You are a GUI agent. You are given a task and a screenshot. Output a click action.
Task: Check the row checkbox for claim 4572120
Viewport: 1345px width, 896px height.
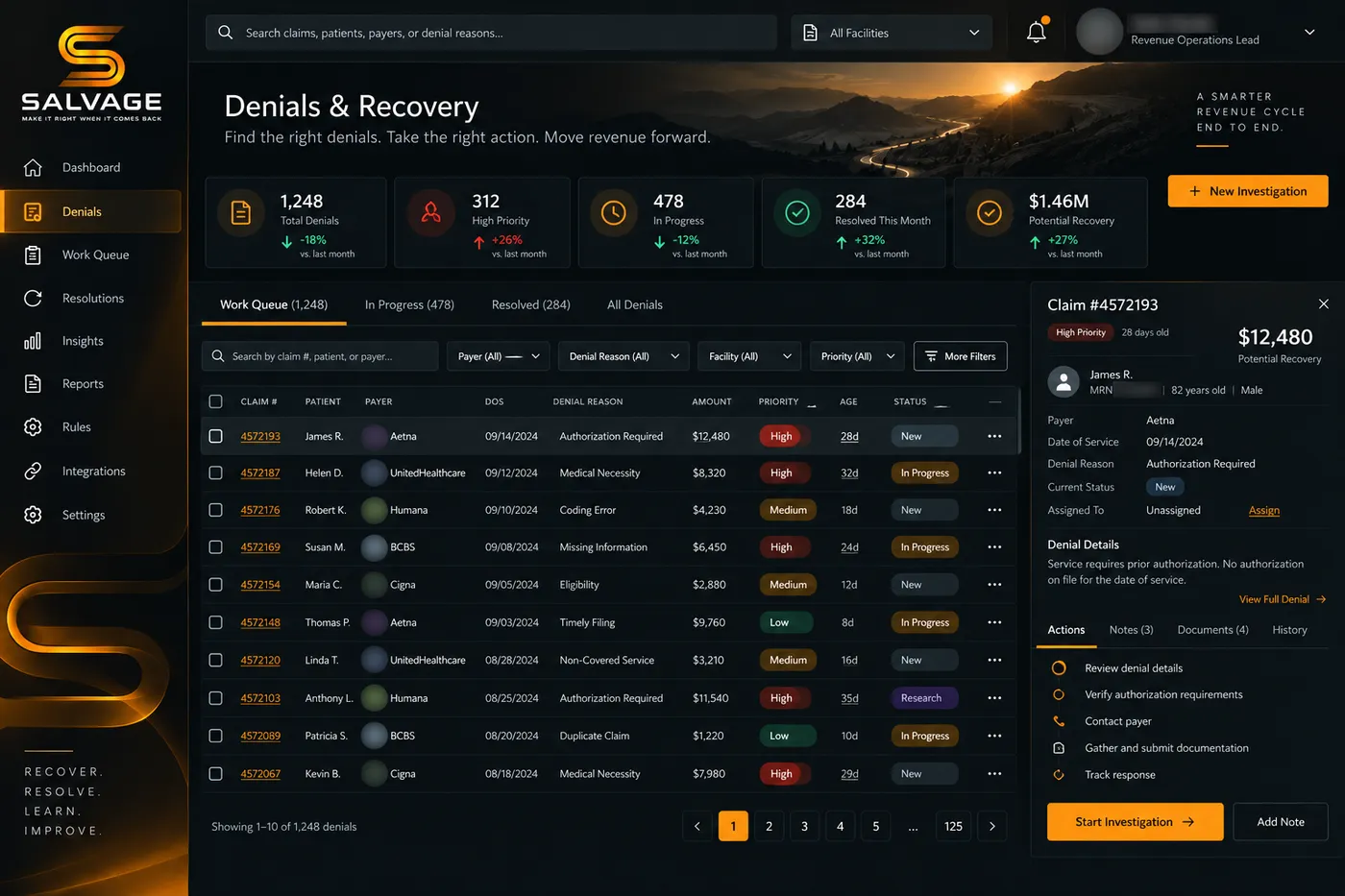(x=215, y=660)
